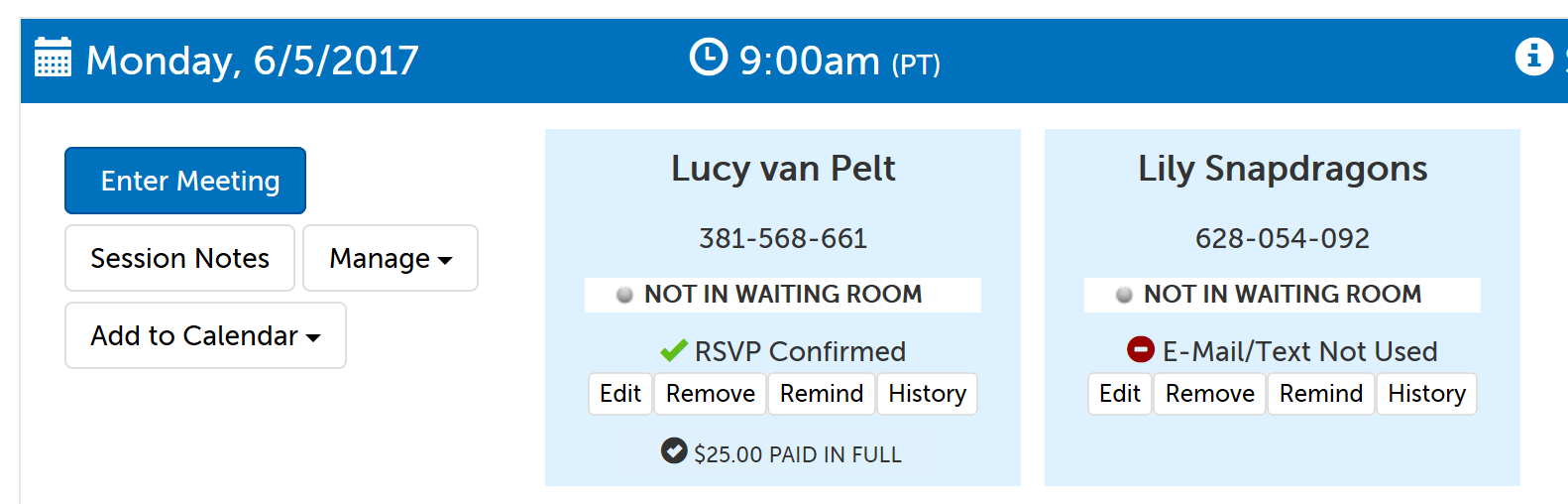Remove Lucy van Pelt from the session
This screenshot has height=504, width=1568.
click(x=710, y=394)
